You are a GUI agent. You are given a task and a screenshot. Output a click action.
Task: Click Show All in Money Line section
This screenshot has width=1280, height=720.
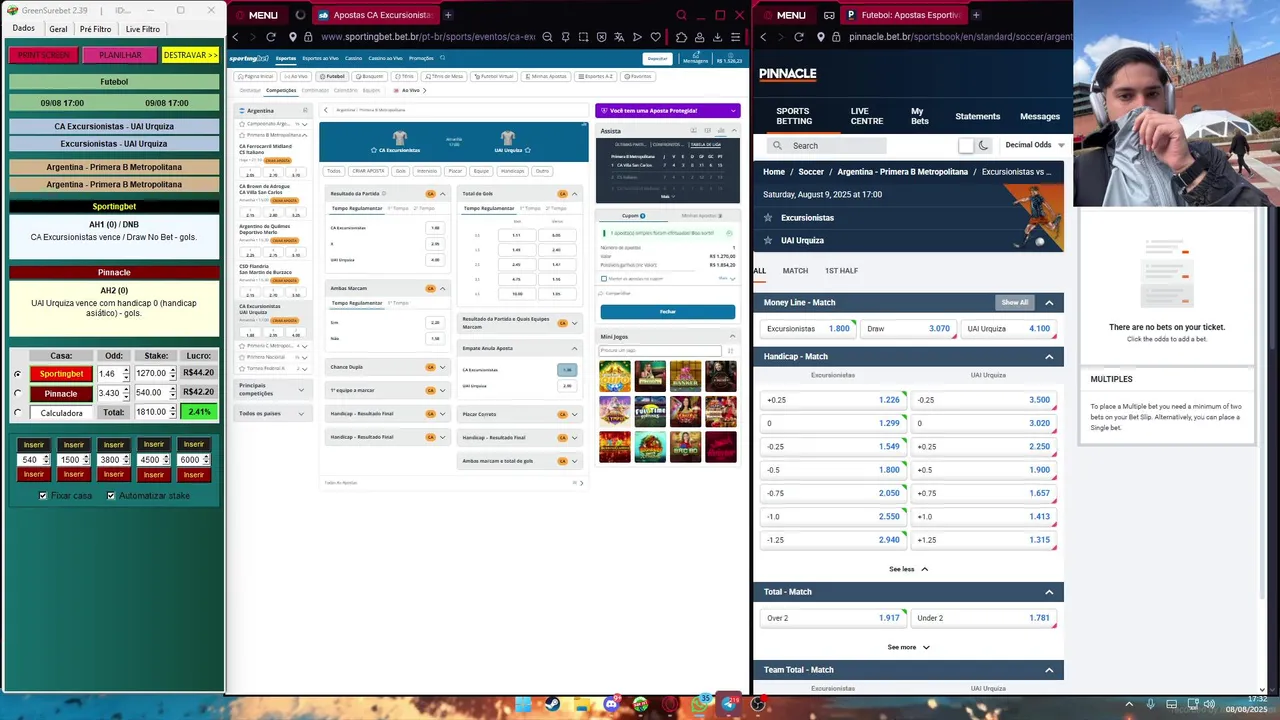pyautogui.click(x=1014, y=303)
